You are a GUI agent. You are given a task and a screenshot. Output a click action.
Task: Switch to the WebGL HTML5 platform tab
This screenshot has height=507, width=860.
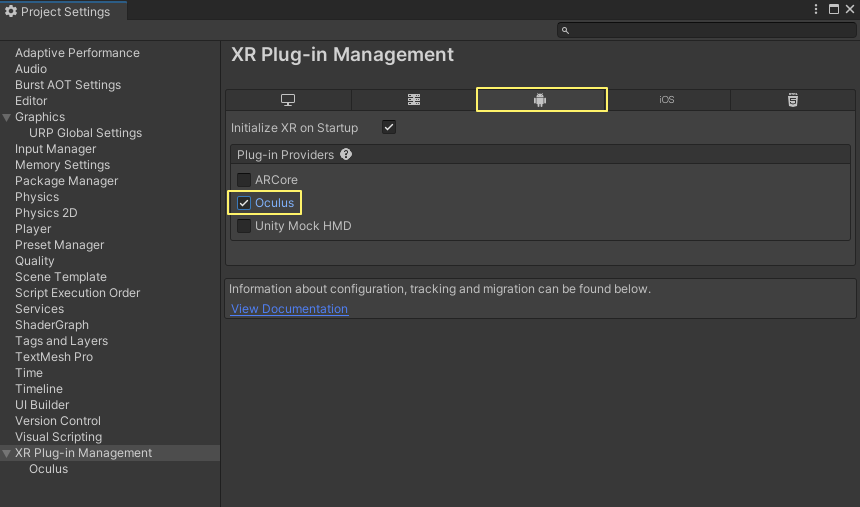[793, 100]
